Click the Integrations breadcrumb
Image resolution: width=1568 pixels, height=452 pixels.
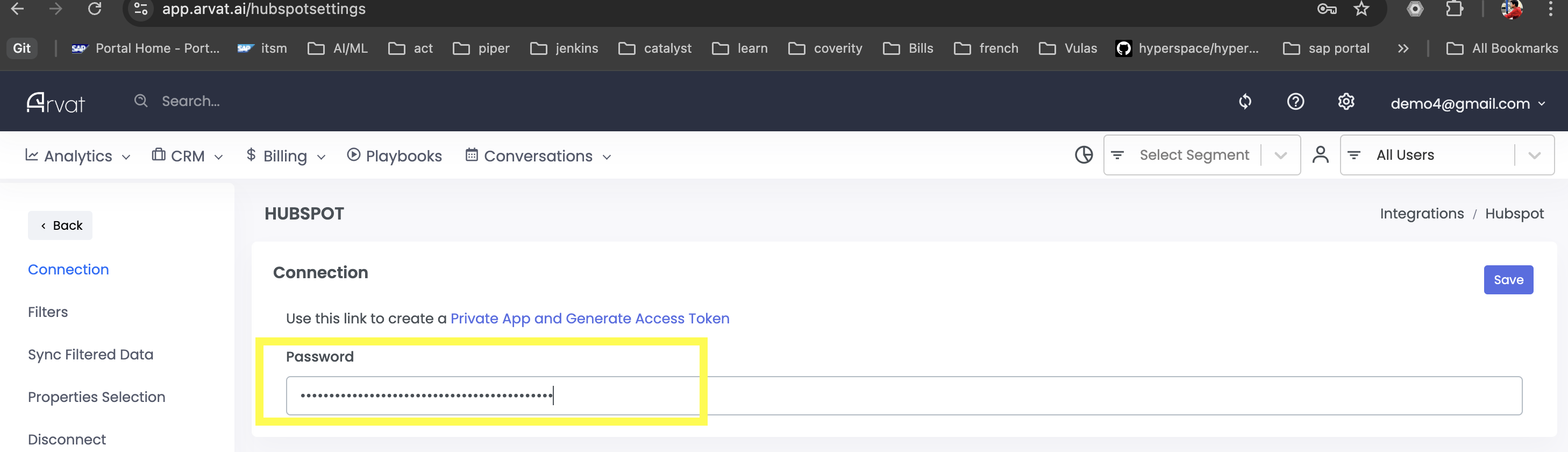1421,213
